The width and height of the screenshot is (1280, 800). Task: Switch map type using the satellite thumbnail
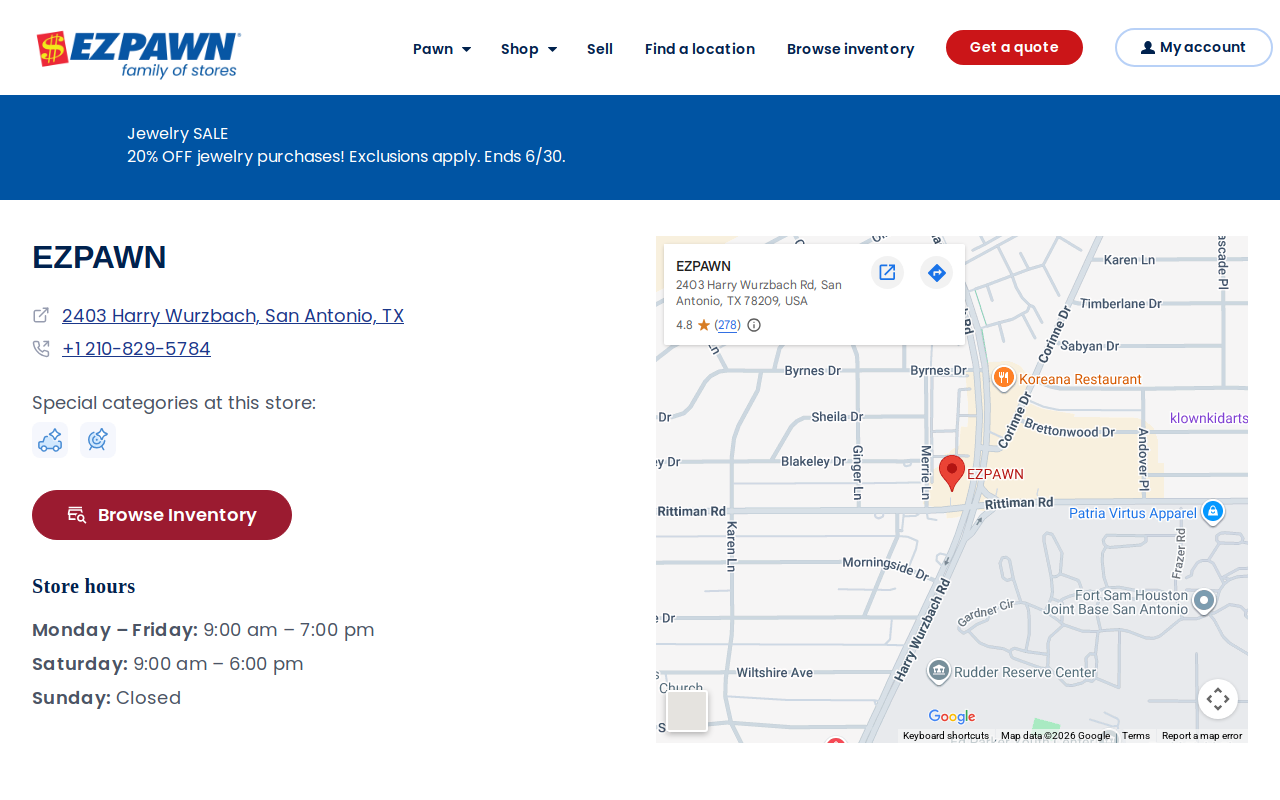(x=687, y=711)
